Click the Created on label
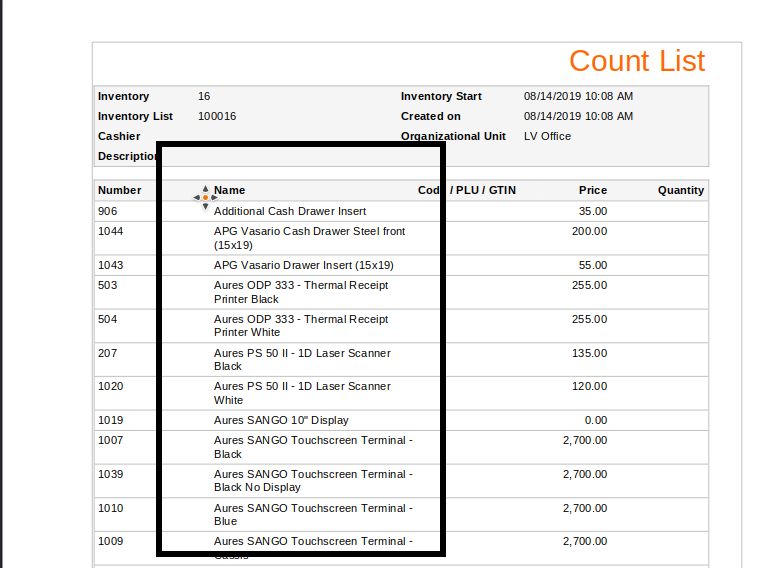The width and height of the screenshot is (776, 568). pos(431,116)
